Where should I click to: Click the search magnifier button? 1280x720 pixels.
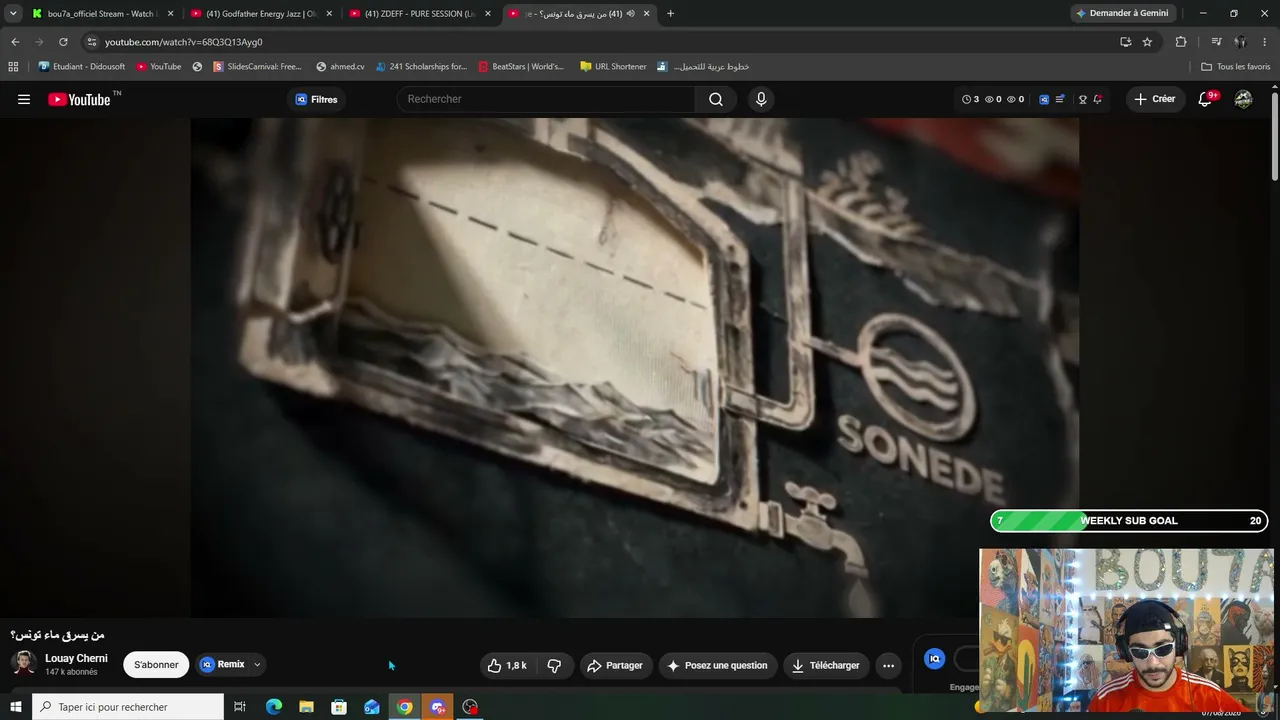tap(716, 99)
